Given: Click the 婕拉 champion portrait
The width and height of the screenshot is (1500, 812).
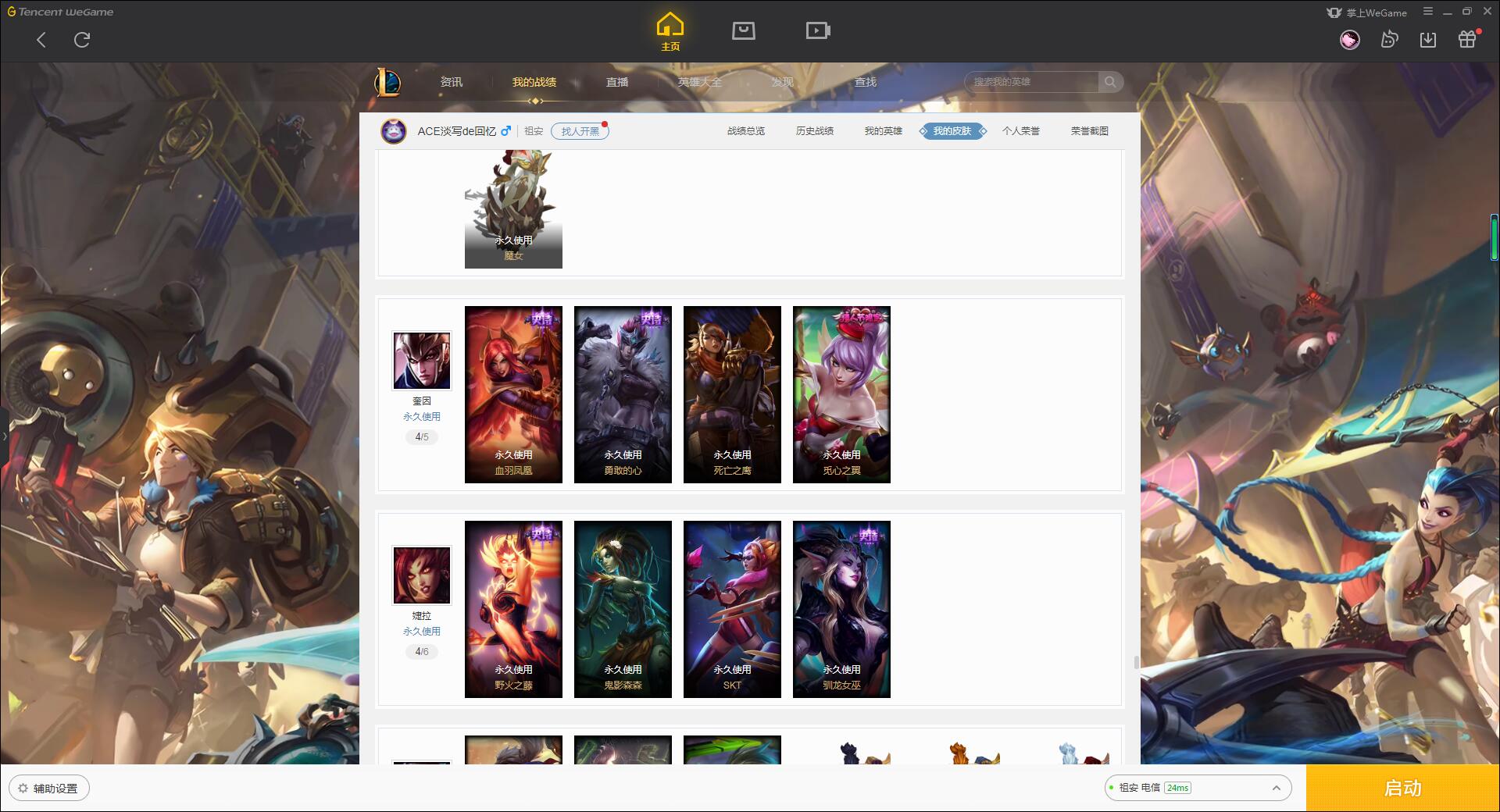Looking at the screenshot, I should pyautogui.click(x=422, y=575).
